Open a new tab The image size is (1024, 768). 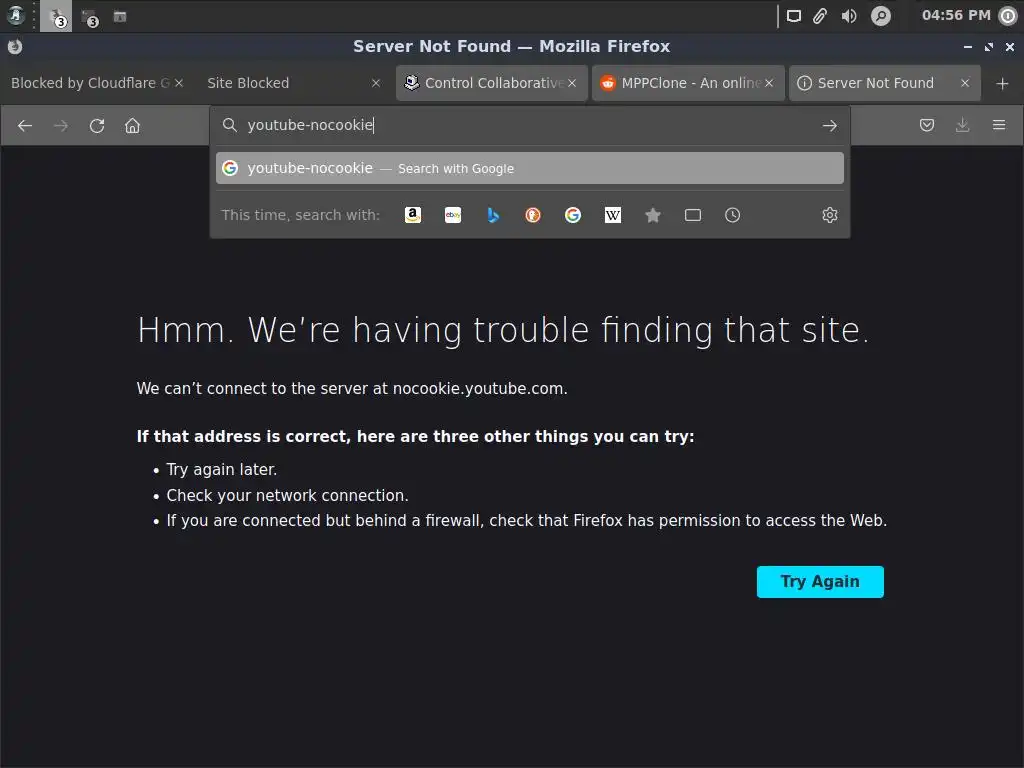click(x=1002, y=83)
